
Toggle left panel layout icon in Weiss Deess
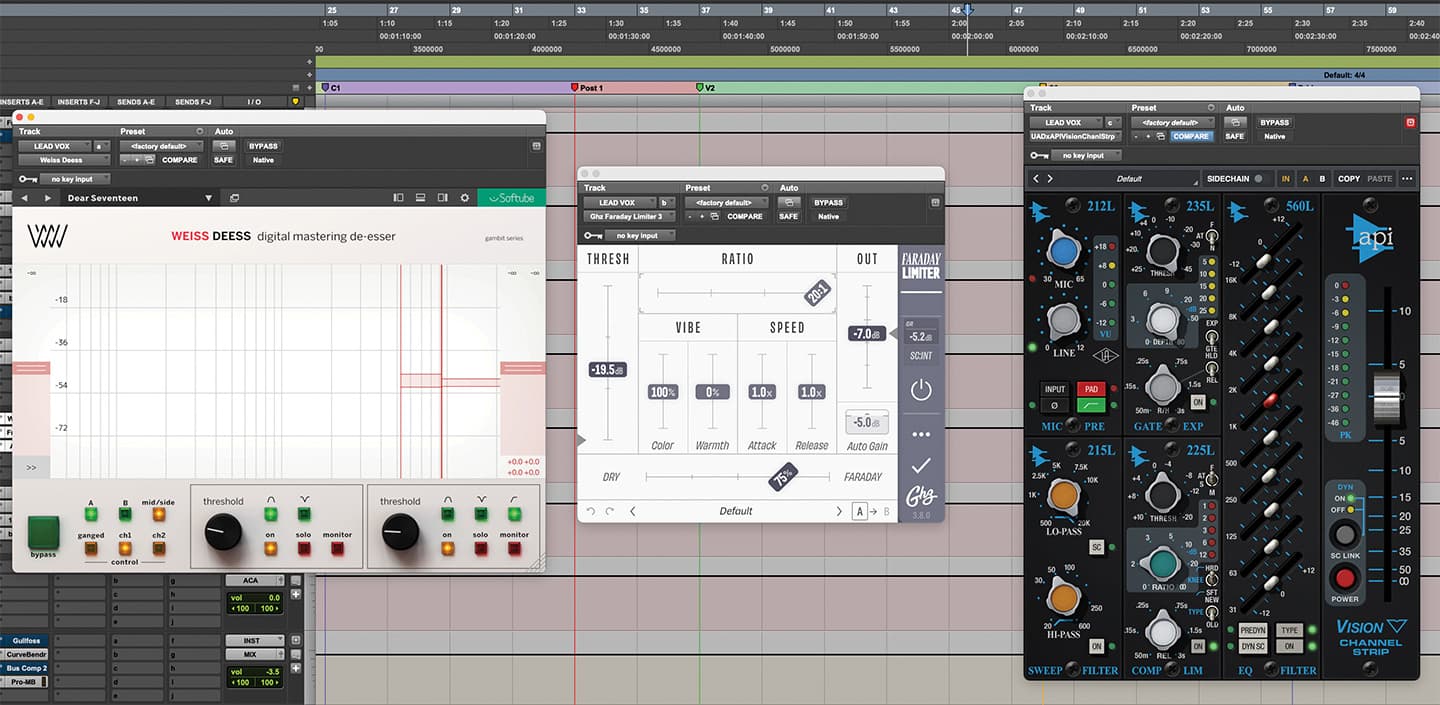point(398,198)
